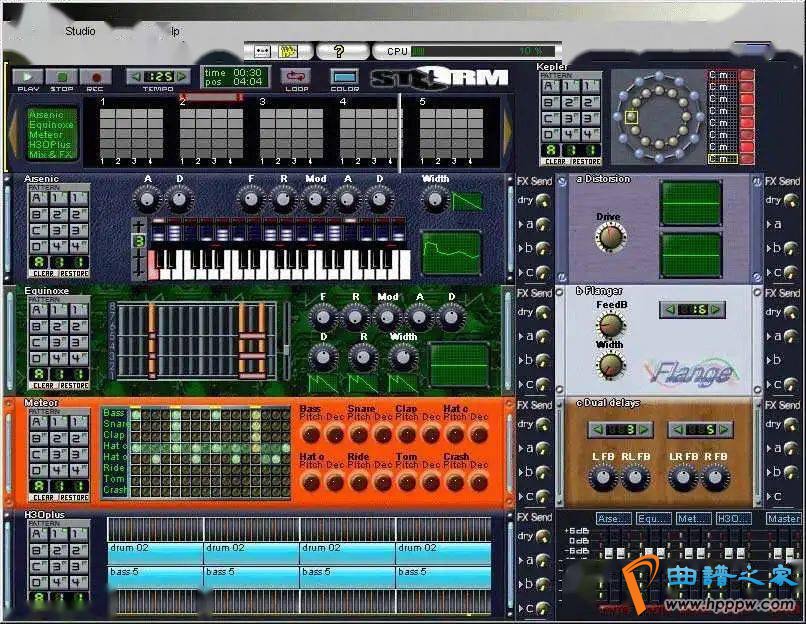This screenshot has height=624, width=806.
Task: Toggle the Loop button
Action: pos(297,76)
